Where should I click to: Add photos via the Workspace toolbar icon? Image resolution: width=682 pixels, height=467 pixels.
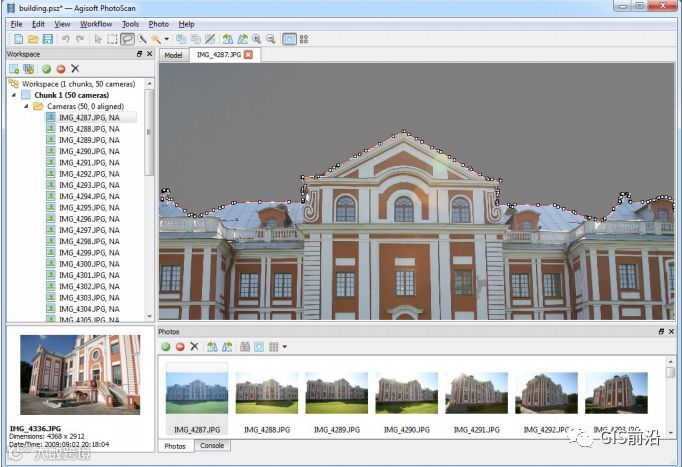(29, 69)
